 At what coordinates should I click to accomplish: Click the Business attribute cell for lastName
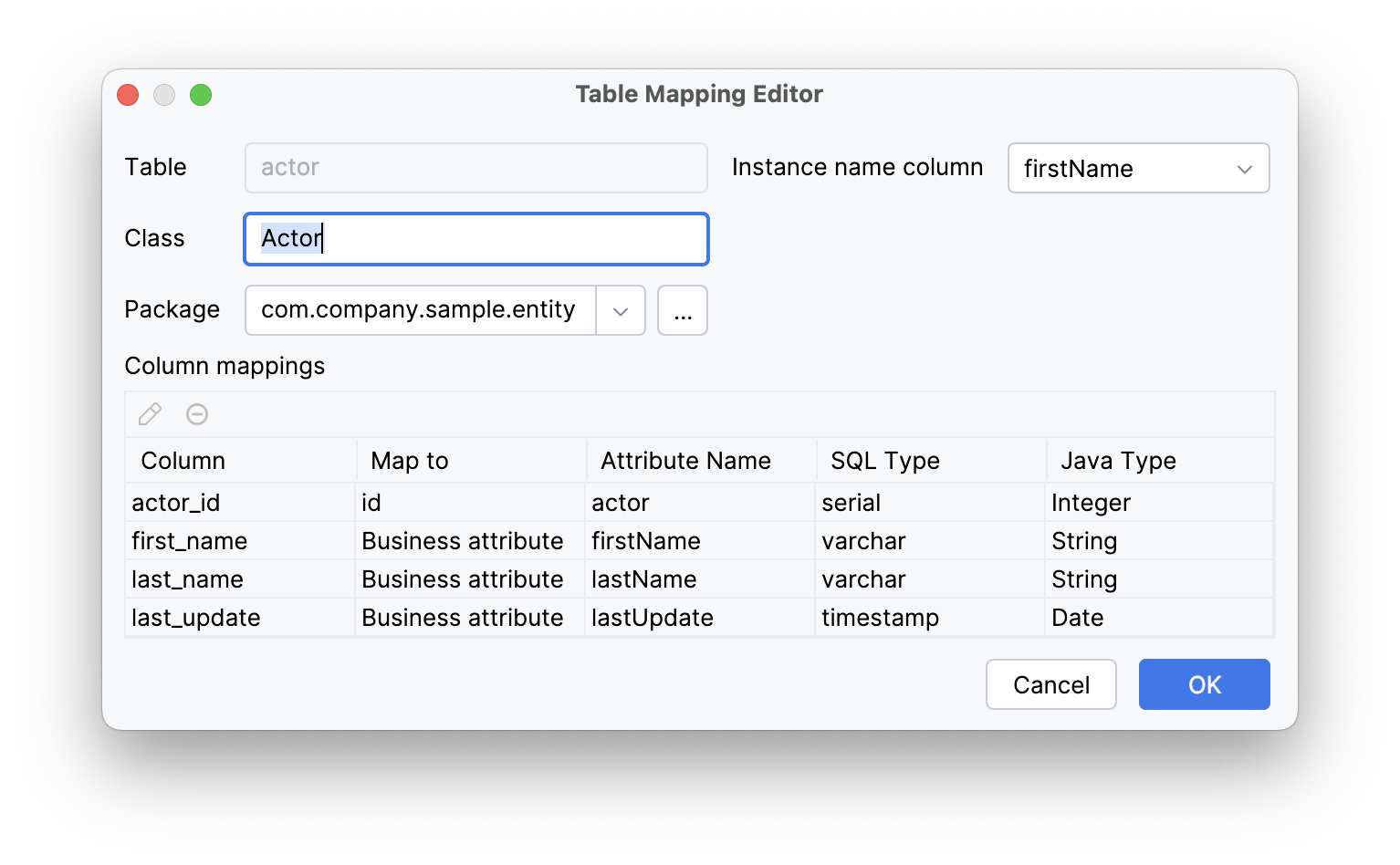[x=462, y=578]
